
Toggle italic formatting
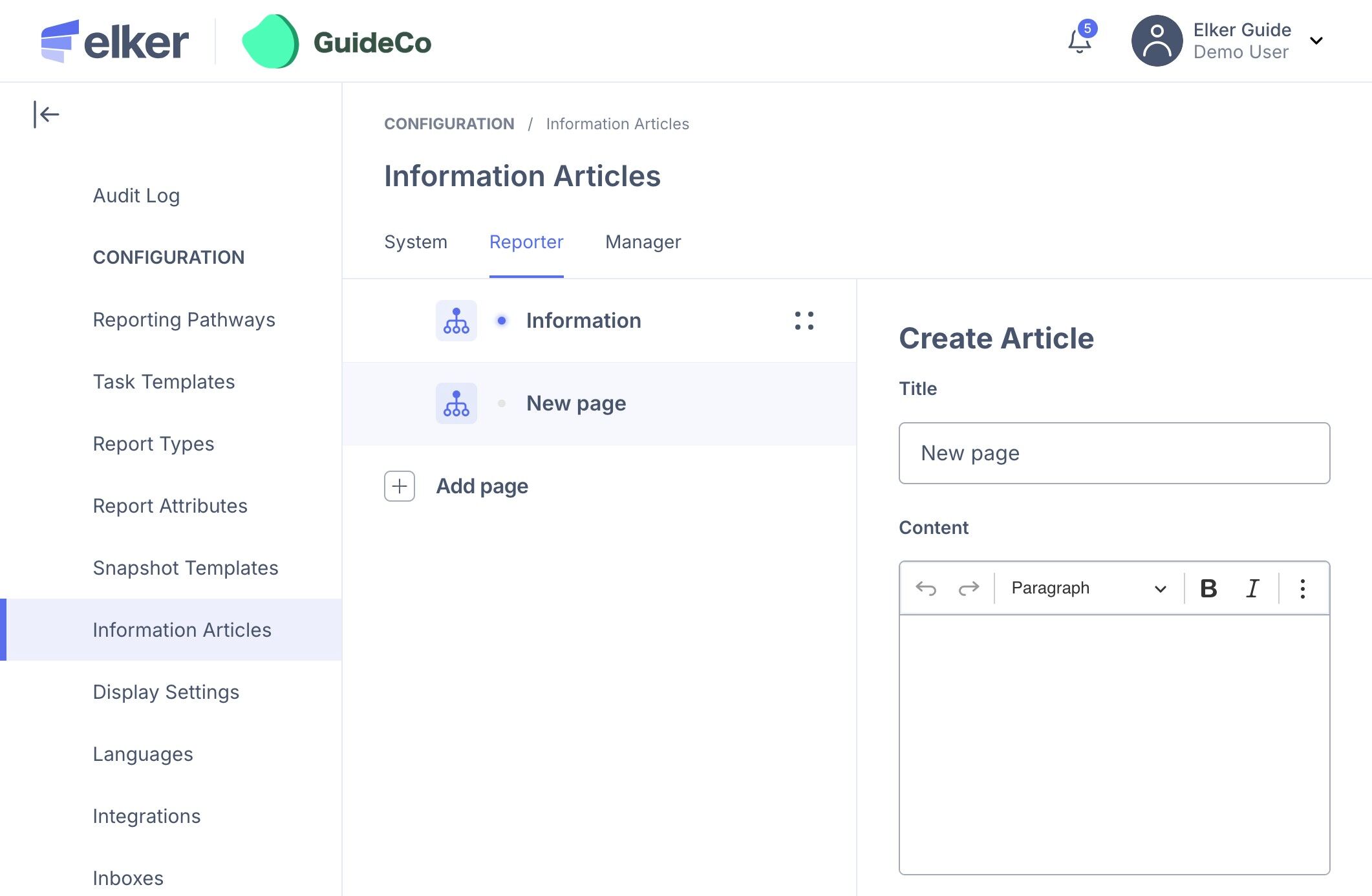coord(1252,588)
